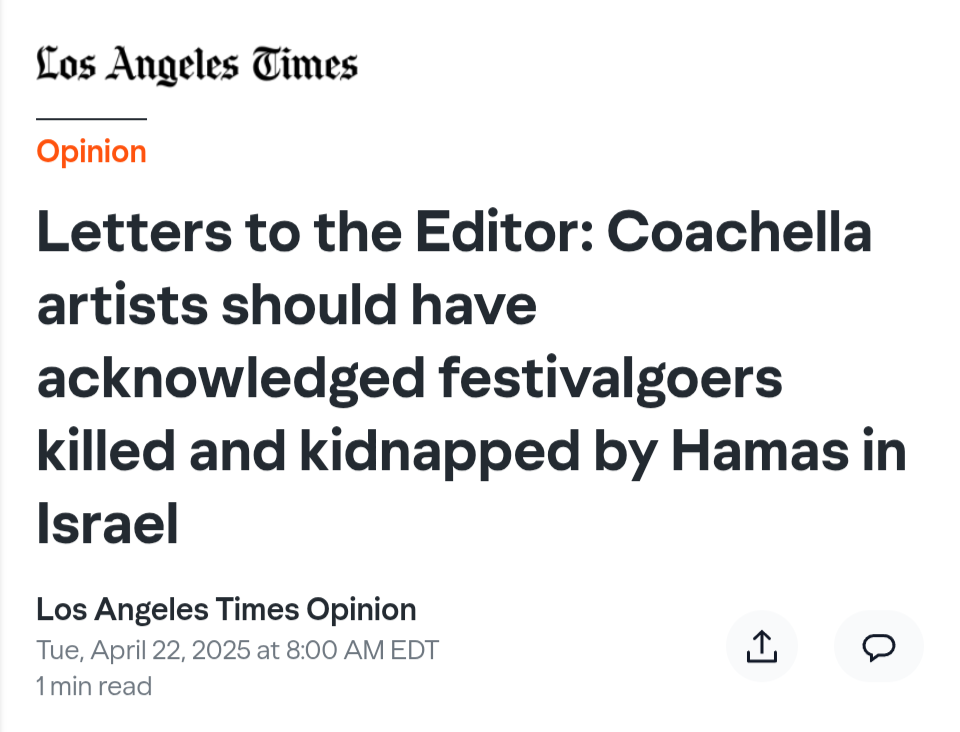The width and height of the screenshot is (960, 732).
Task: Click the horizontal rule above Opinion
Action: [91, 119]
